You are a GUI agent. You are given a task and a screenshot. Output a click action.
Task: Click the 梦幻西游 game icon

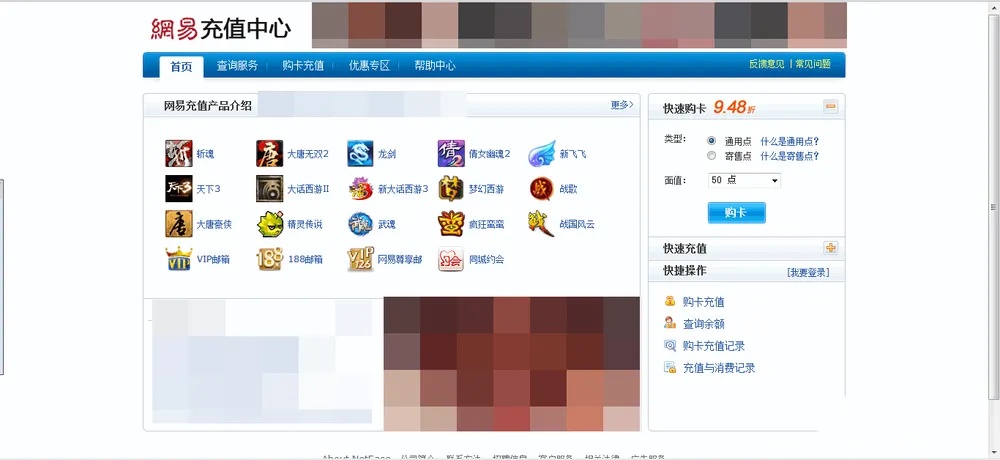[x=451, y=189]
